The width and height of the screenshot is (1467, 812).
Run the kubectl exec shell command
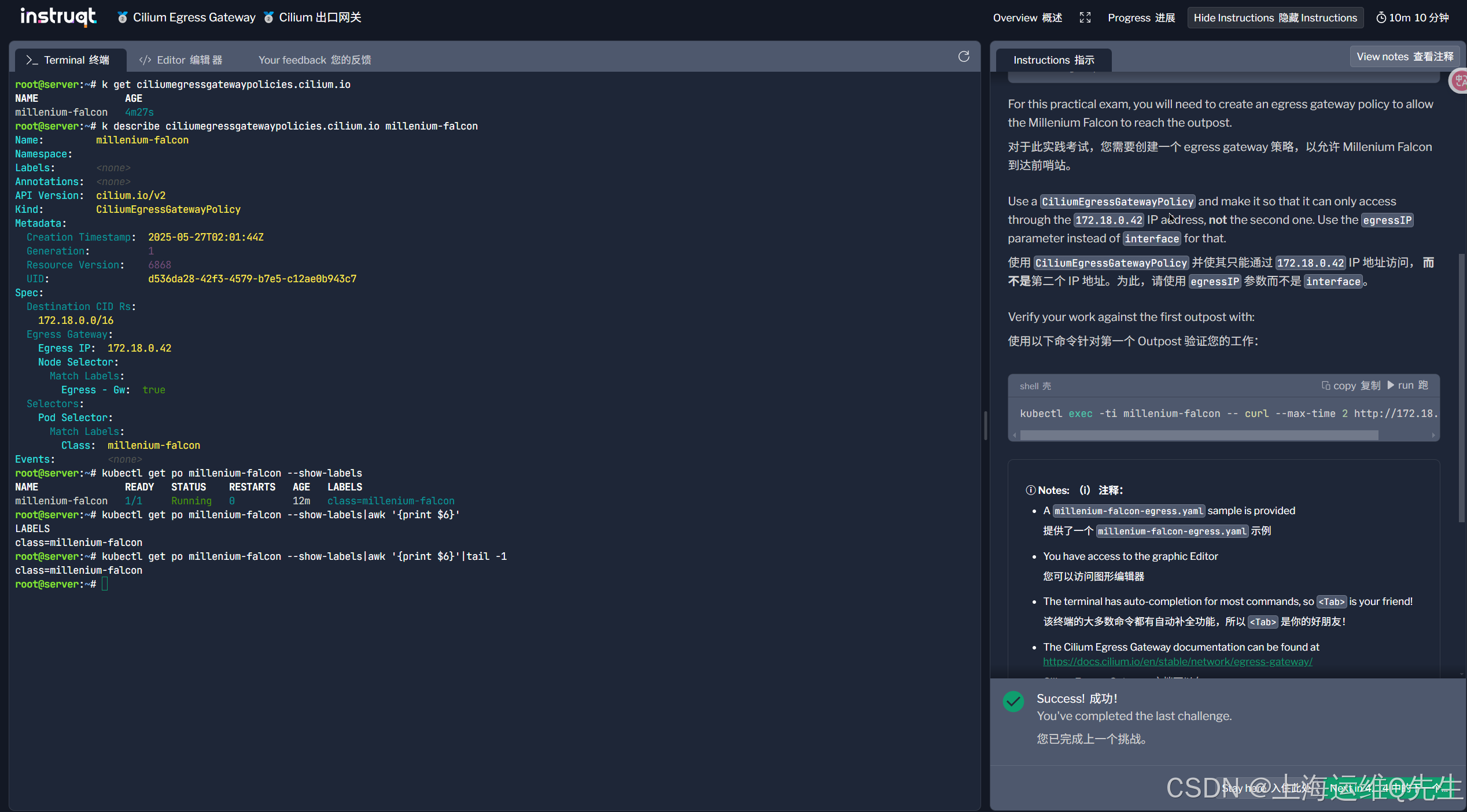tap(1407, 386)
